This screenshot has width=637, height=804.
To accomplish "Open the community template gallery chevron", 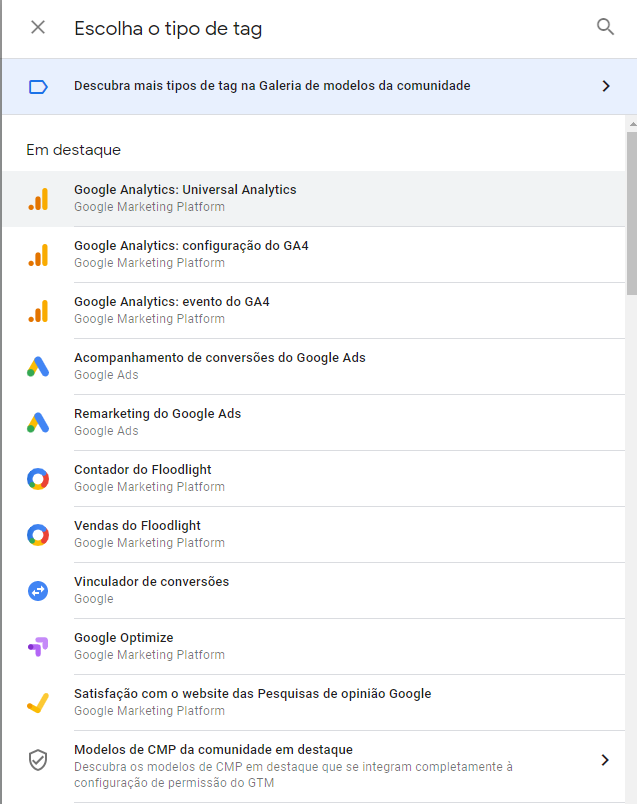I will point(605,87).
